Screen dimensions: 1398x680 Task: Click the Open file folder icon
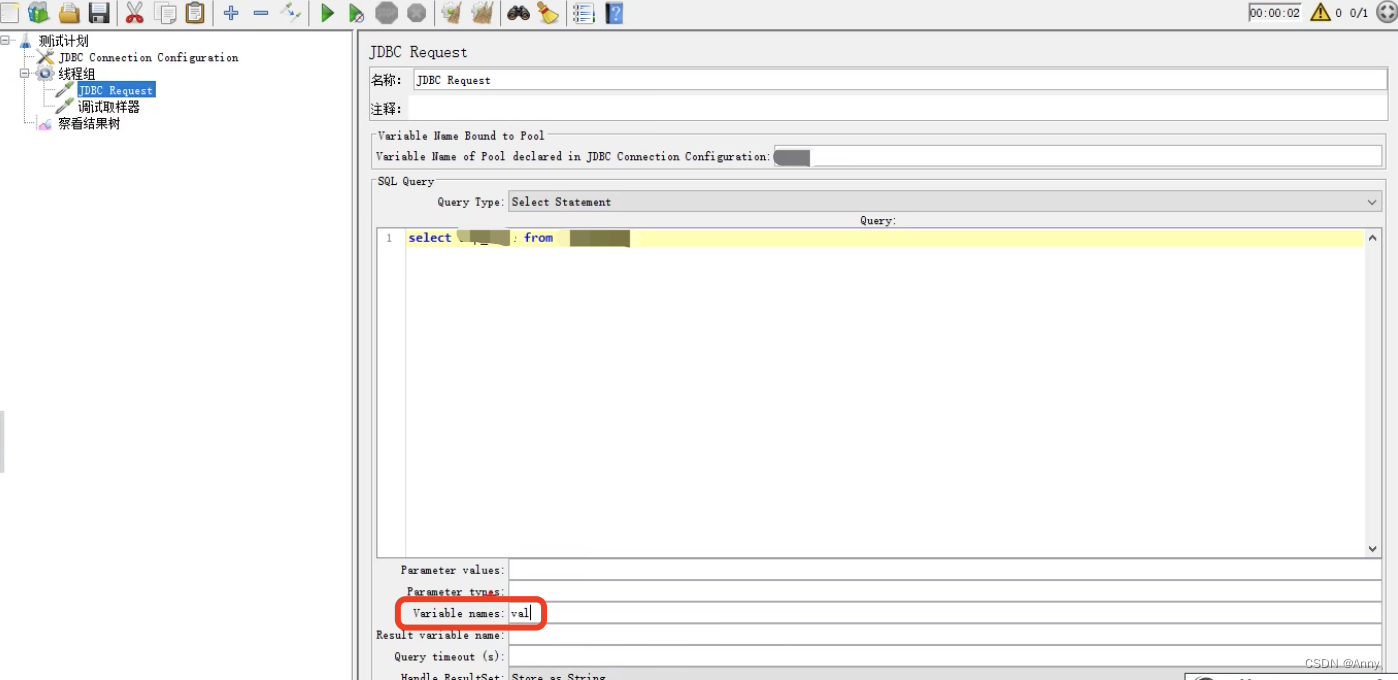[x=69, y=13]
